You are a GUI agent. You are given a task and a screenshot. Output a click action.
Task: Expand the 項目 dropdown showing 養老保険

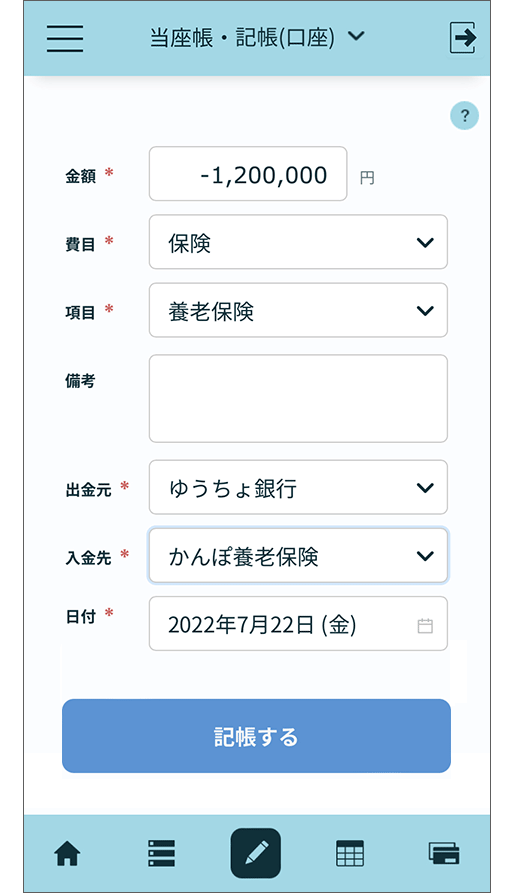298,310
